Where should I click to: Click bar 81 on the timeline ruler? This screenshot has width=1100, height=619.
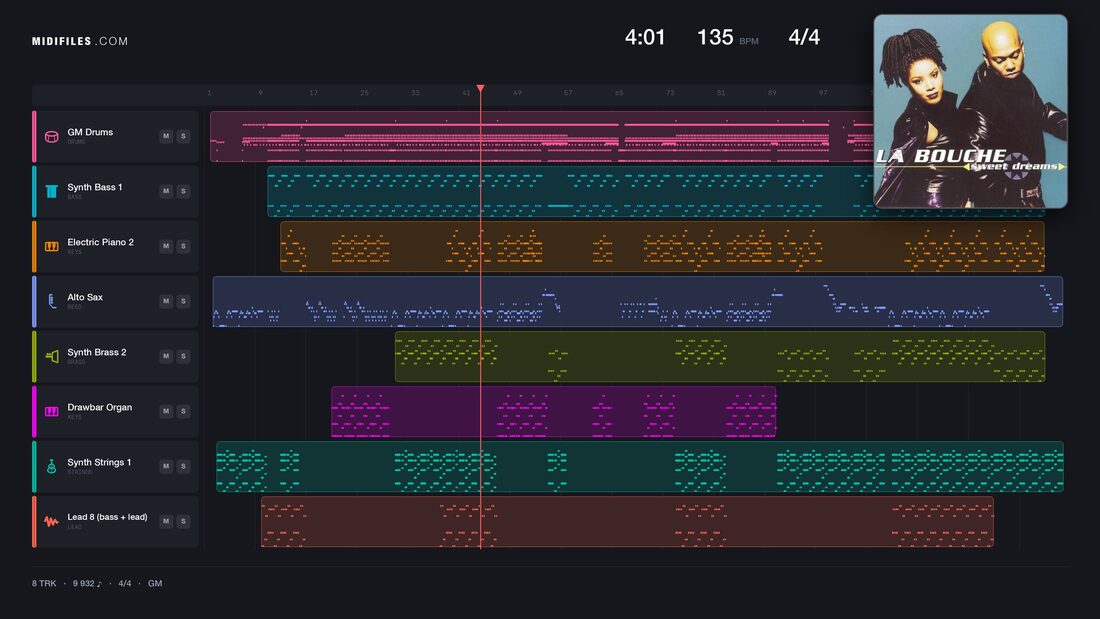click(x=720, y=93)
